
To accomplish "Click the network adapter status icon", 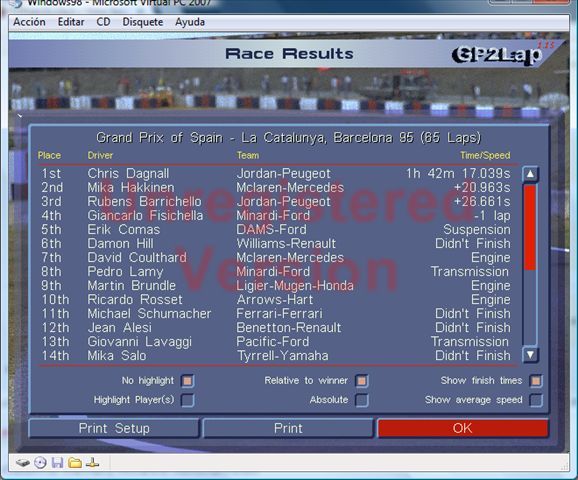I will 93,462.
